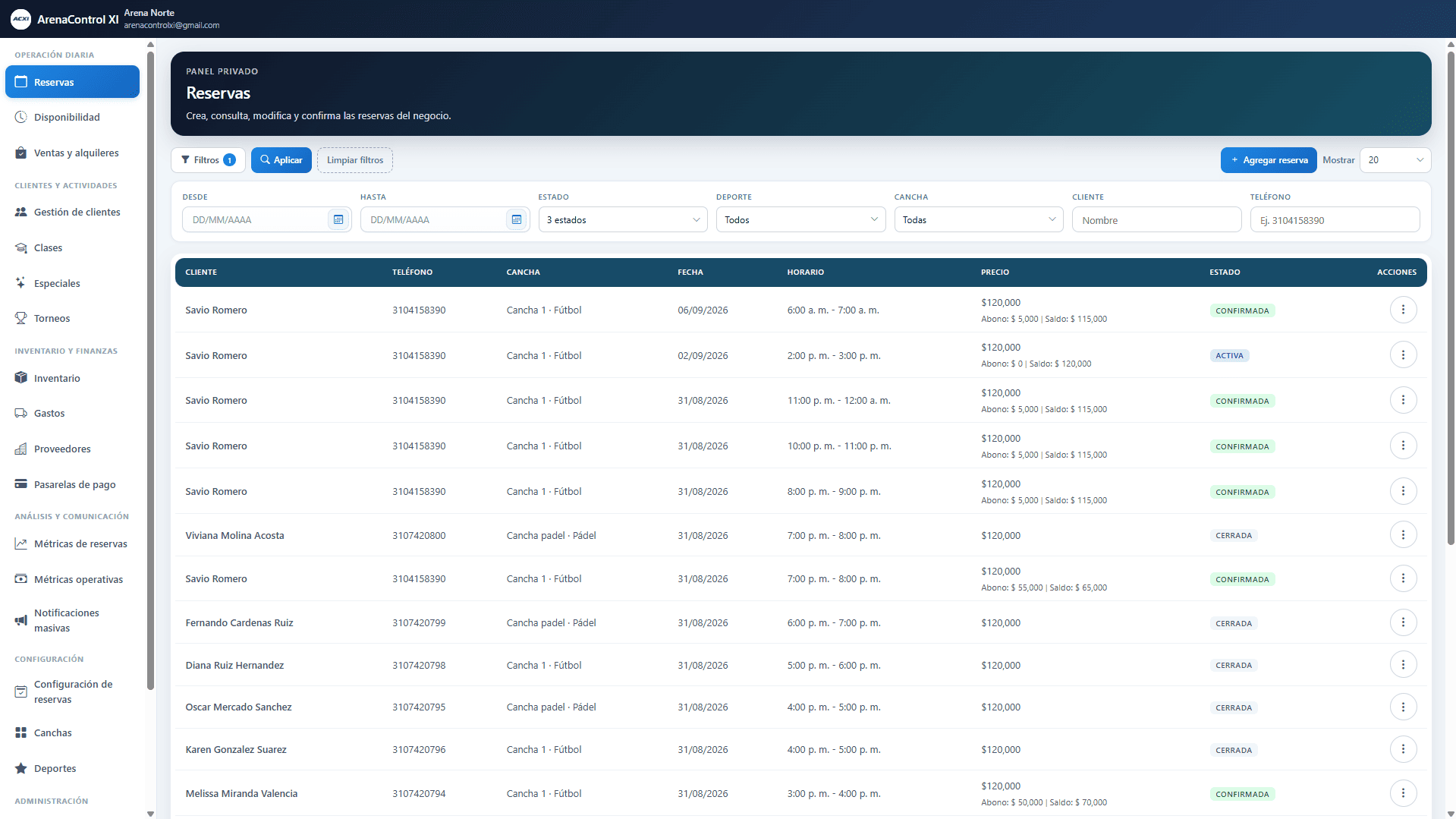Open actions menu for Viviana Molina Acosta row
This screenshot has width=1456, height=819.
(1403, 535)
